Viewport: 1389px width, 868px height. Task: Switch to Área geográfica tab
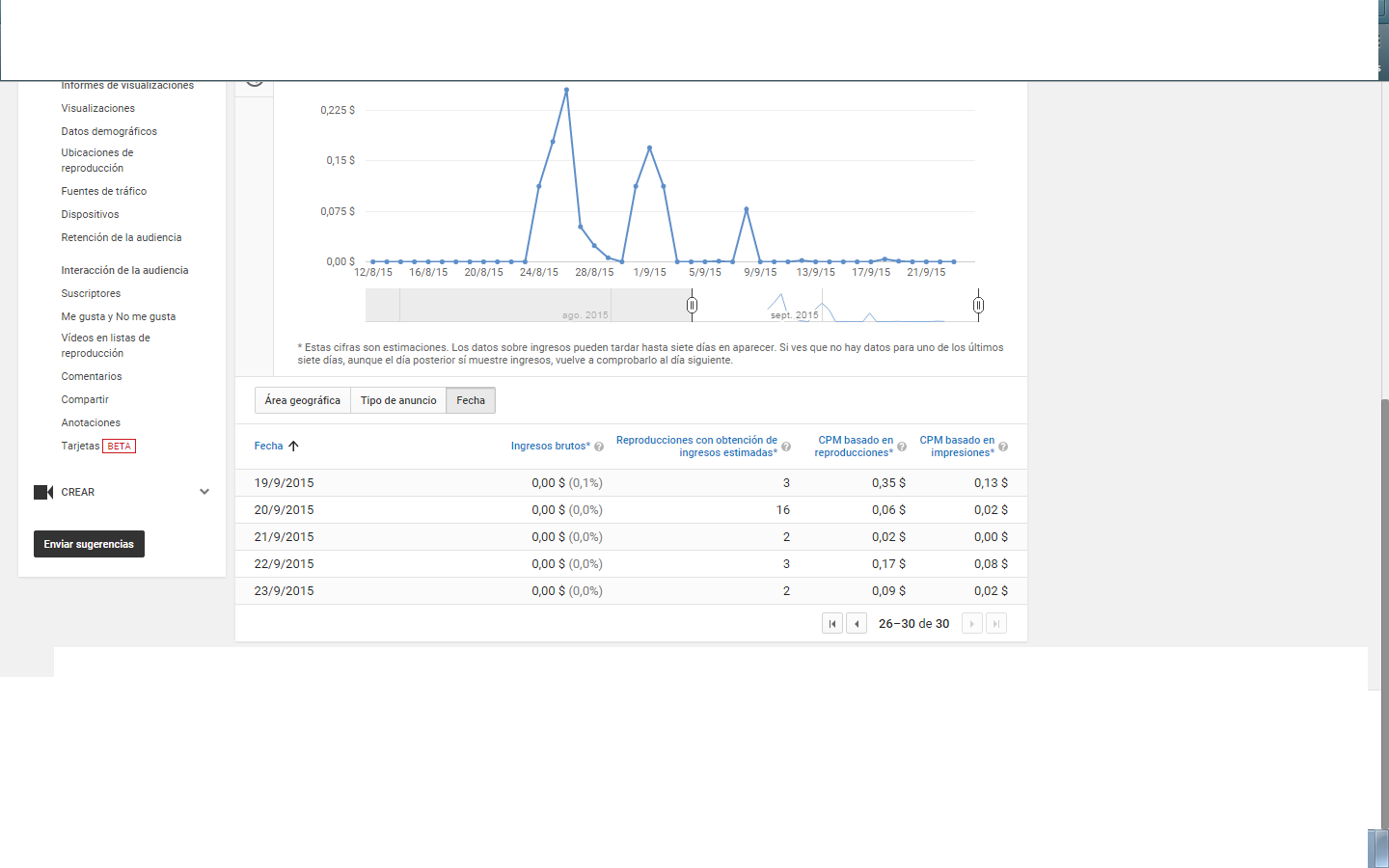pyautogui.click(x=303, y=400)
